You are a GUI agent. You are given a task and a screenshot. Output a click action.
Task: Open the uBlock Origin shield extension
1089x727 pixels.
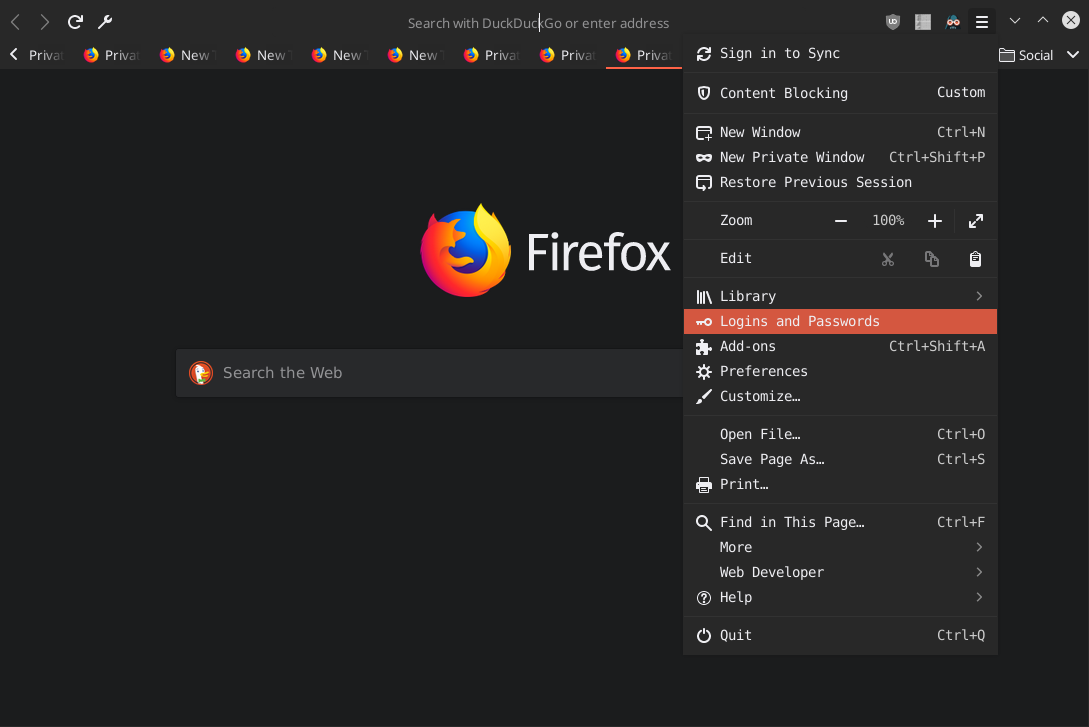tap(893, 22)
